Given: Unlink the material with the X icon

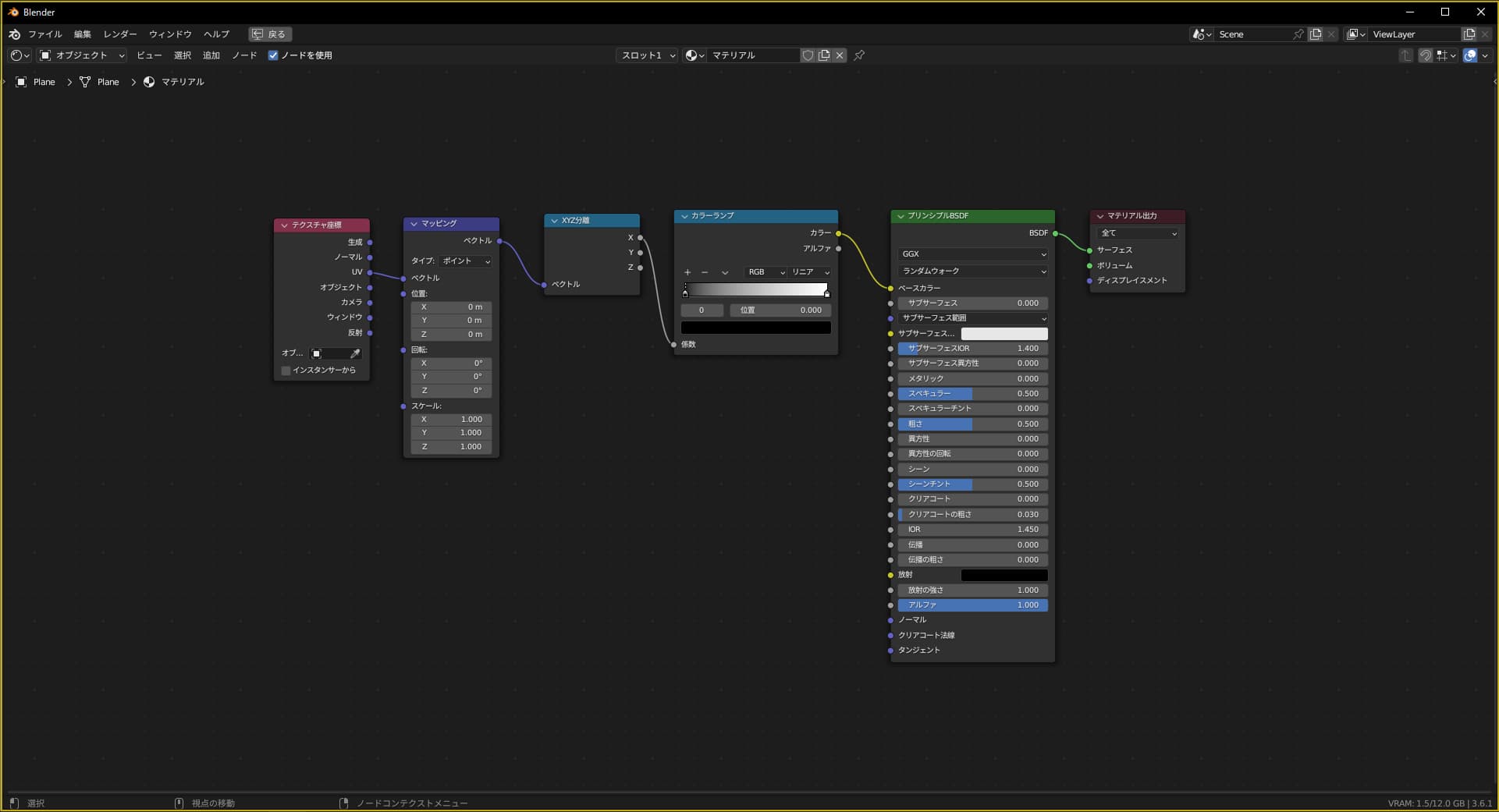Looking at the screenshot, I should click(840, 55).
